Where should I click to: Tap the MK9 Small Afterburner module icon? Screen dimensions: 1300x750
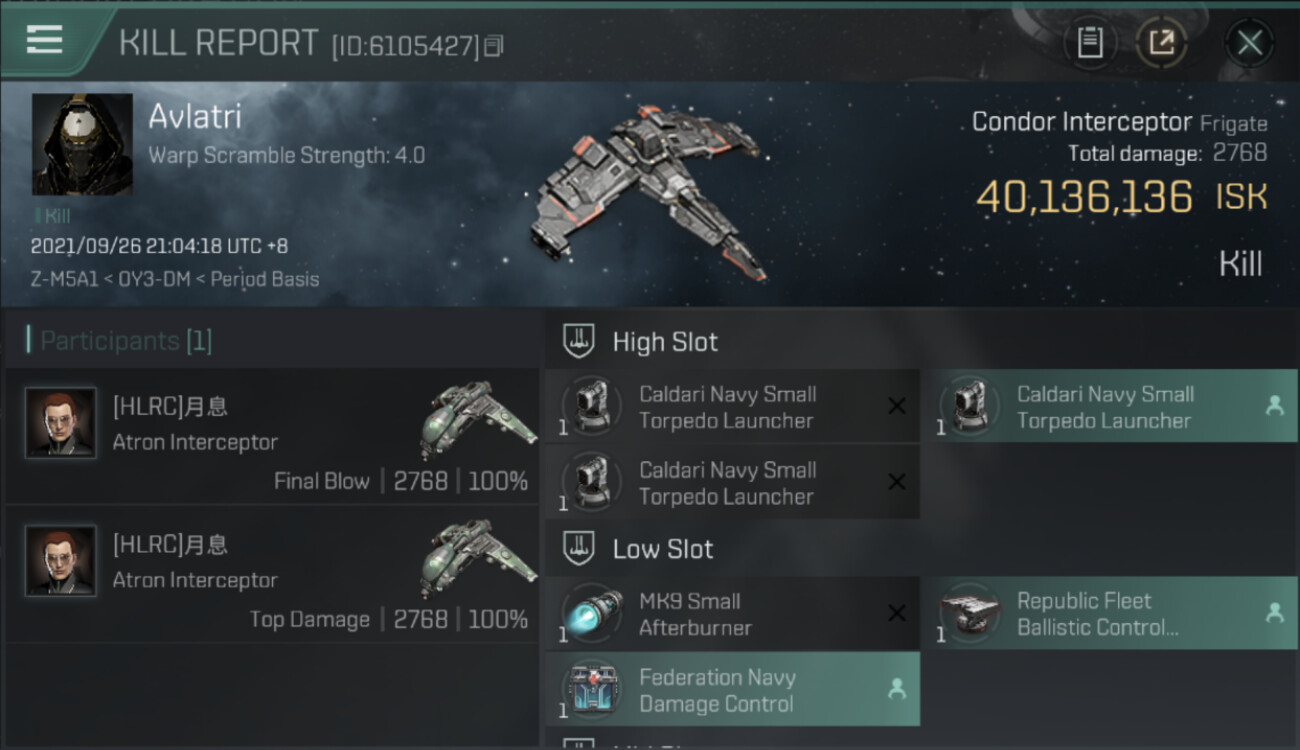pos(591,614)
